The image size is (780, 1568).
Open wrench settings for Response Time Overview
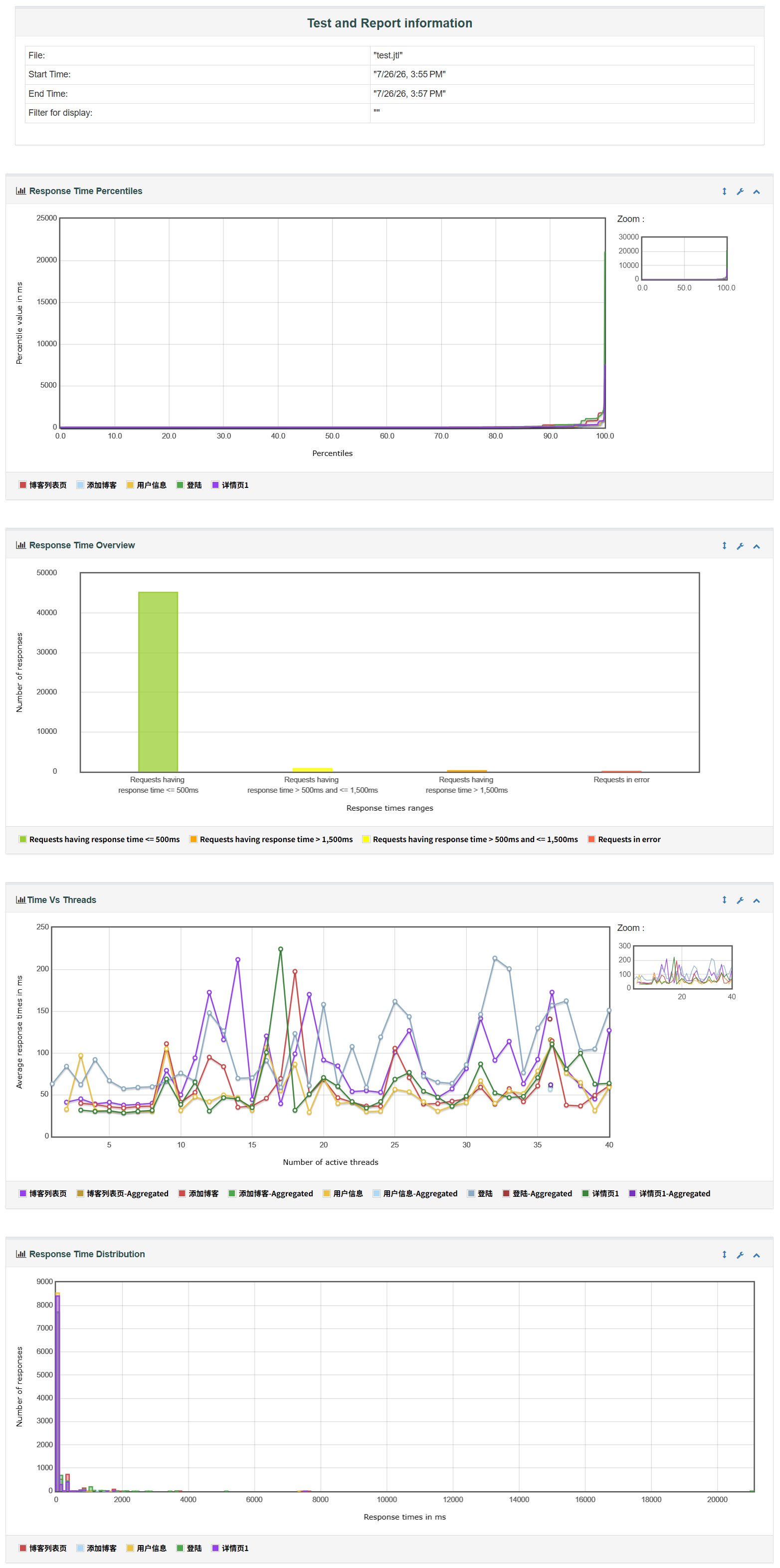[x=740, y=545]
